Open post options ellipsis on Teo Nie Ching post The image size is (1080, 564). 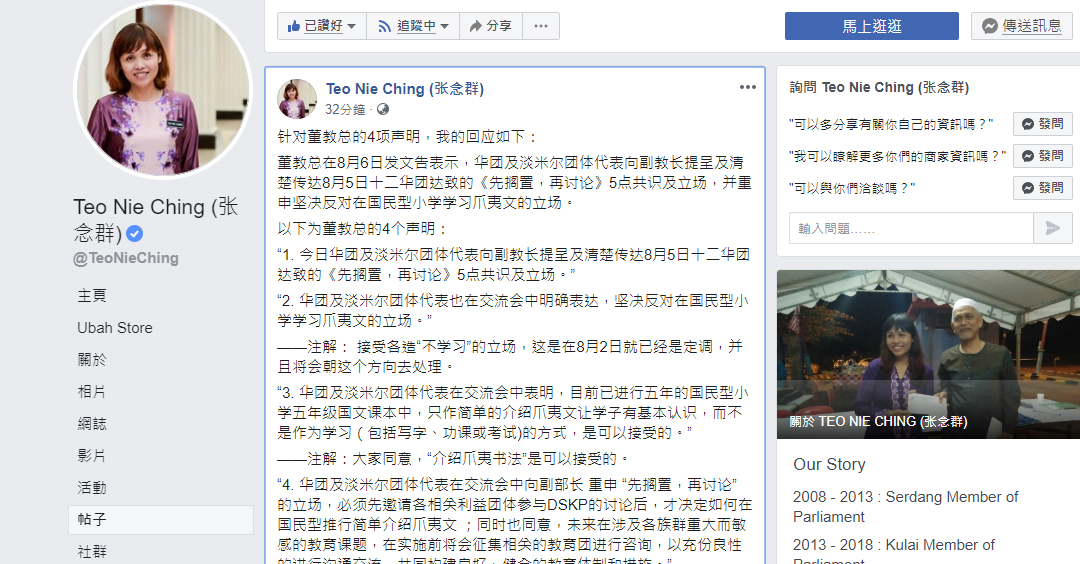(x=748, y=87)
